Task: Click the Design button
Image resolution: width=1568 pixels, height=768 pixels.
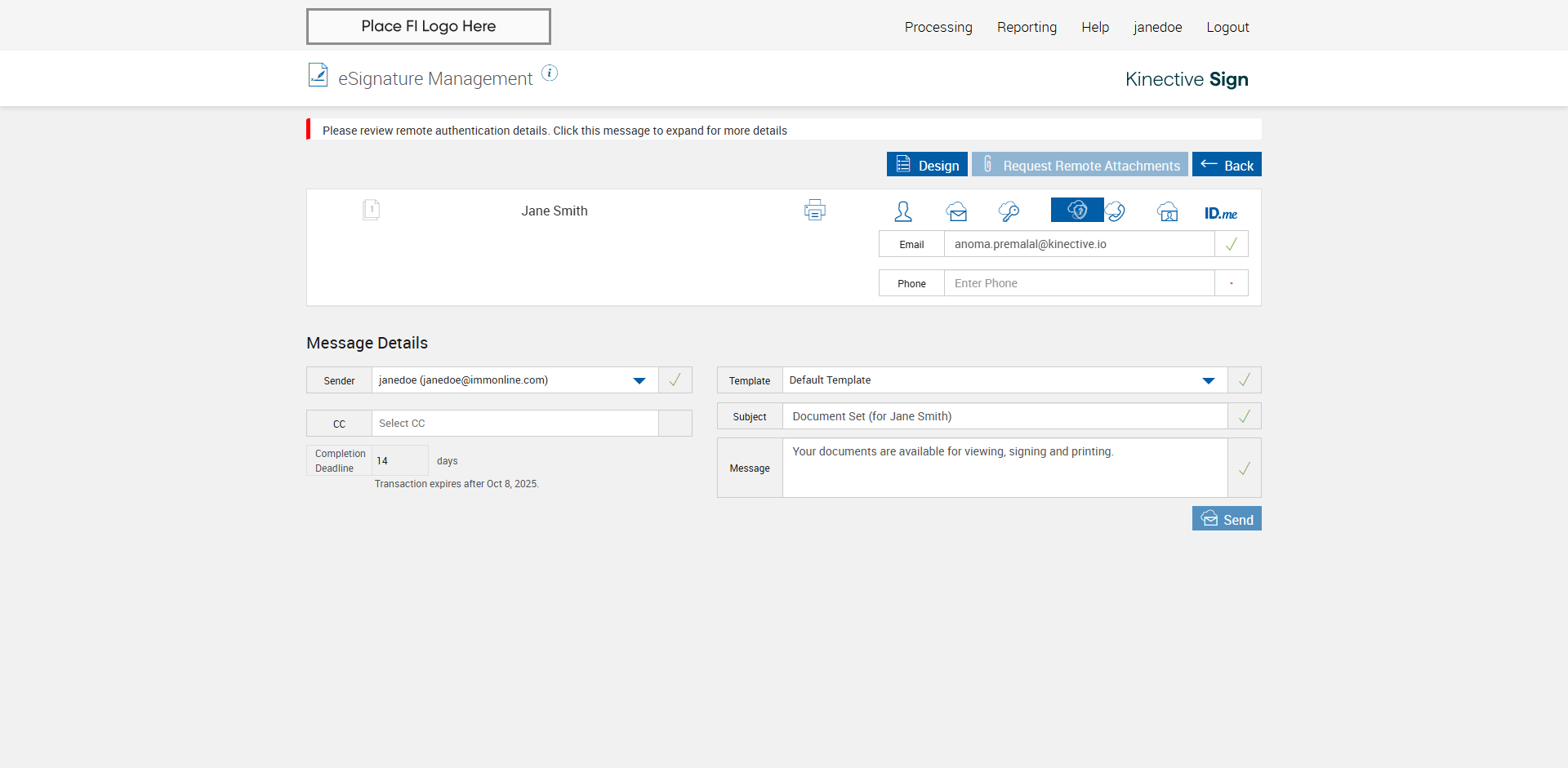Action: 927,165
